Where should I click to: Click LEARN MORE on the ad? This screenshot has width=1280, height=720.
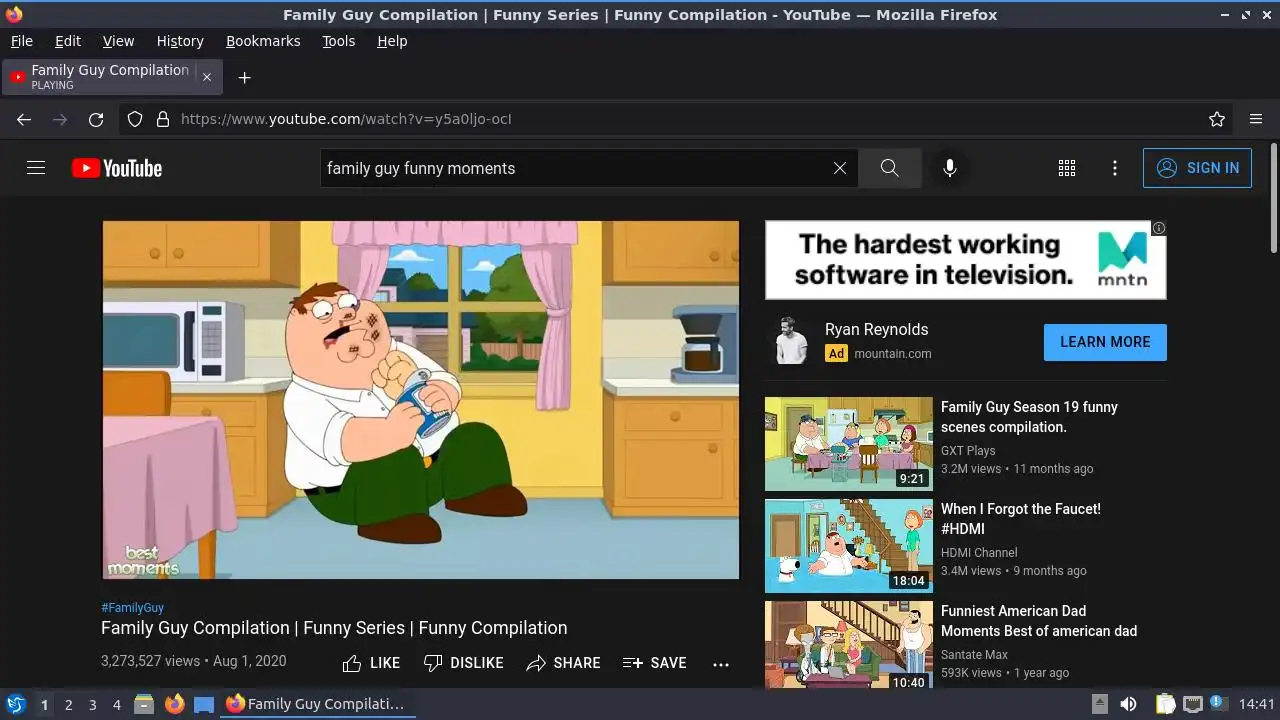1105,342
